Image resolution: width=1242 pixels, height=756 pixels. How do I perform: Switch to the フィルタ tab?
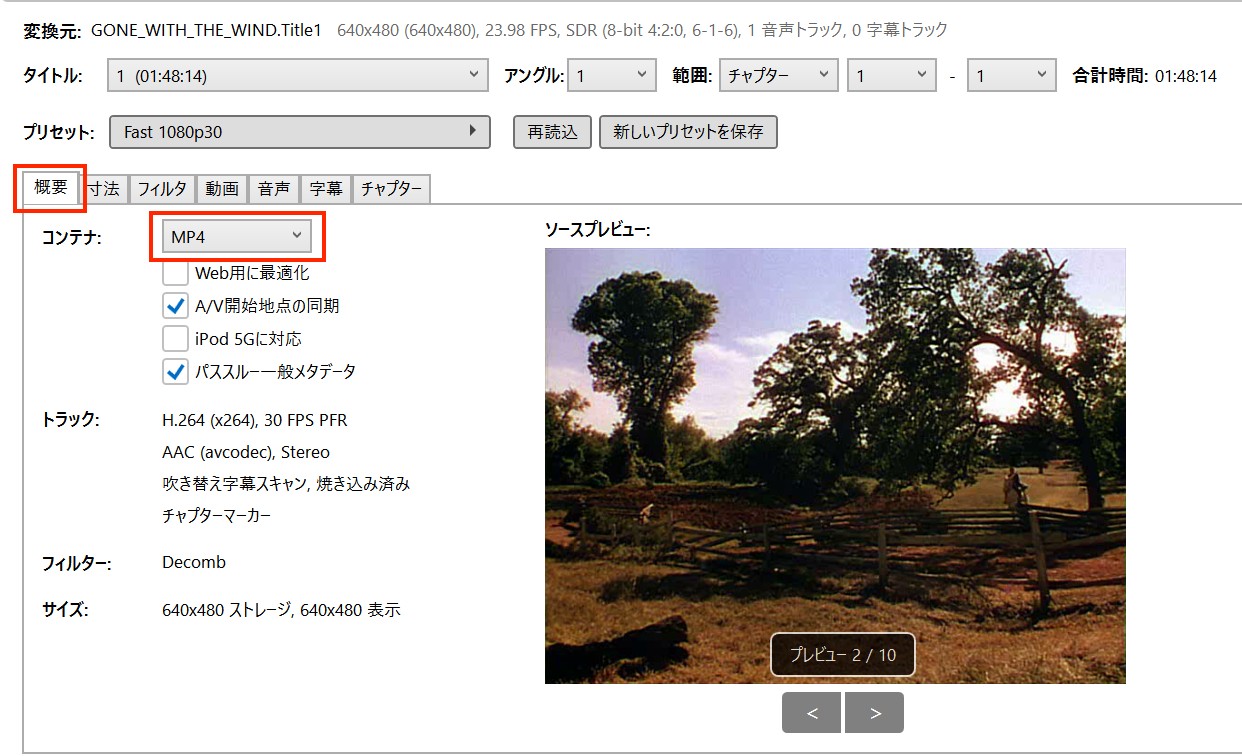tap(162, 188)
